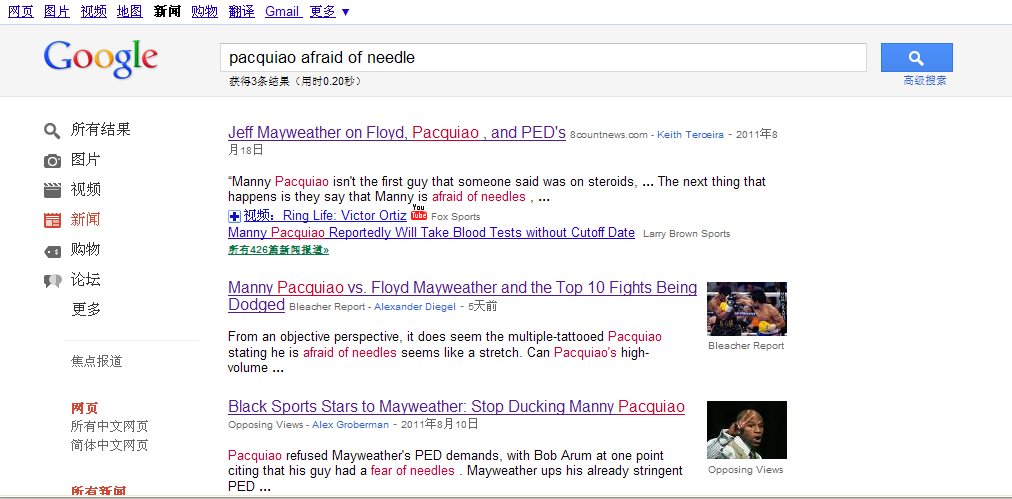The height and width of the screenshot is (499, 1012).
Task: Click the Opposing Views Mayweather thumbnail
Action: [747, 430]
